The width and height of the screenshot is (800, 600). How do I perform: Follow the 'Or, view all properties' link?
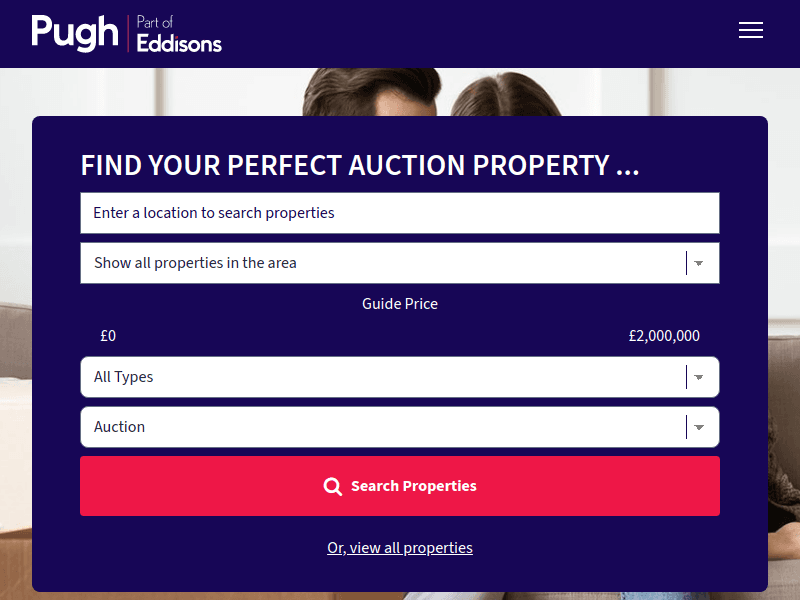pyautogui.click(x=400, y=547)
